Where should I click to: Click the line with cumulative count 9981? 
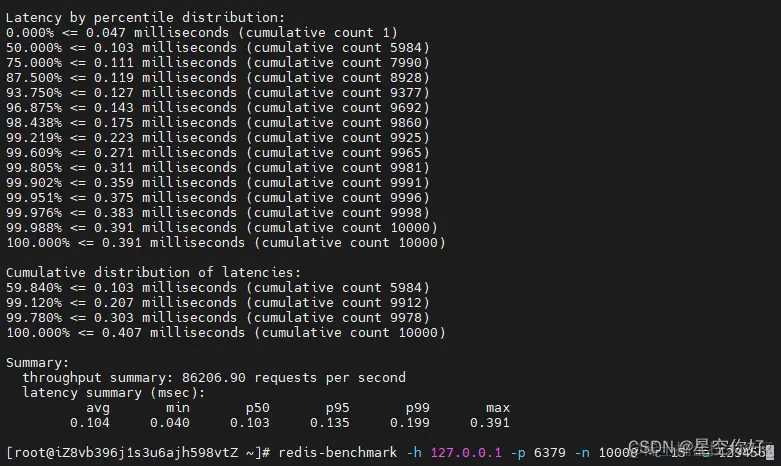[x=218, y=167]
